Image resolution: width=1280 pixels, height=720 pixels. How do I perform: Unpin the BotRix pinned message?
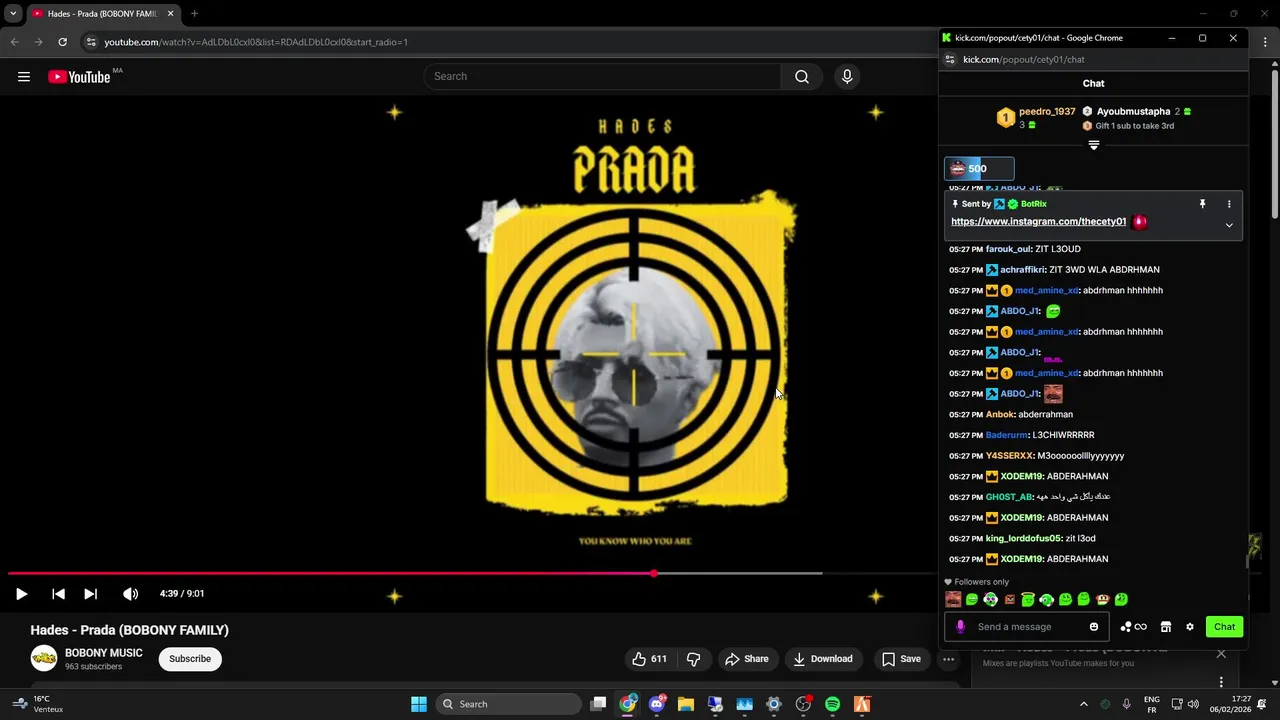[x=1202, y=204]
